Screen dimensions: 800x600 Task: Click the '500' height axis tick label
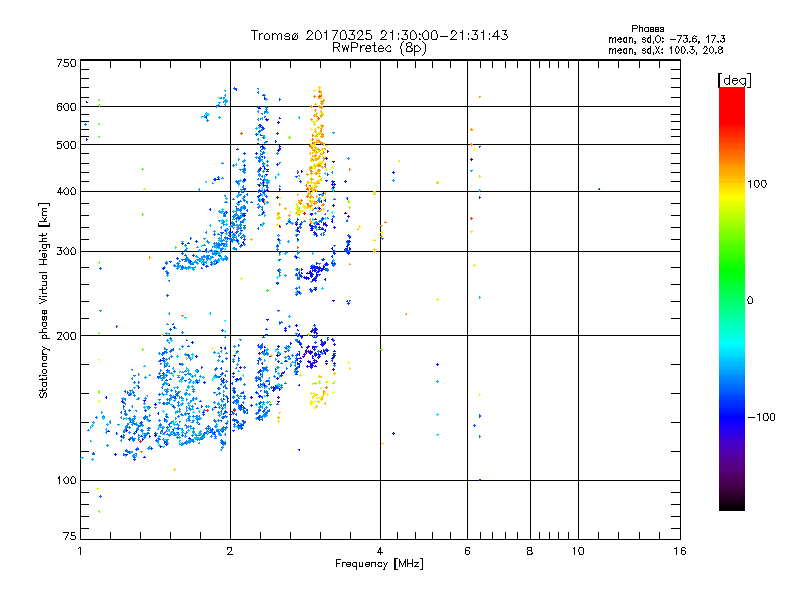click(66, 145)
